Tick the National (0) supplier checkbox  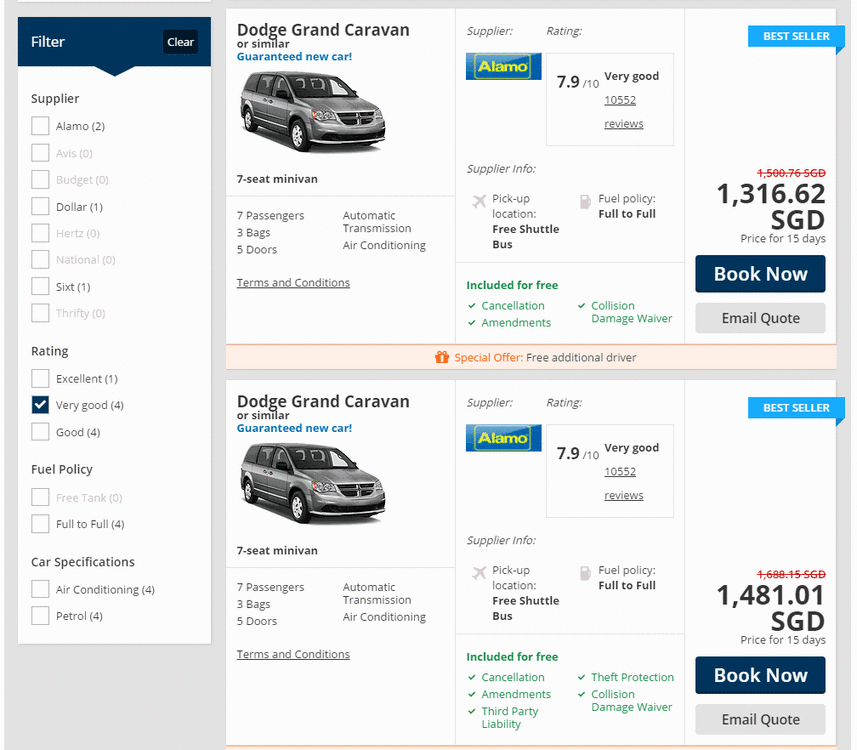click(x=40, y=259)
